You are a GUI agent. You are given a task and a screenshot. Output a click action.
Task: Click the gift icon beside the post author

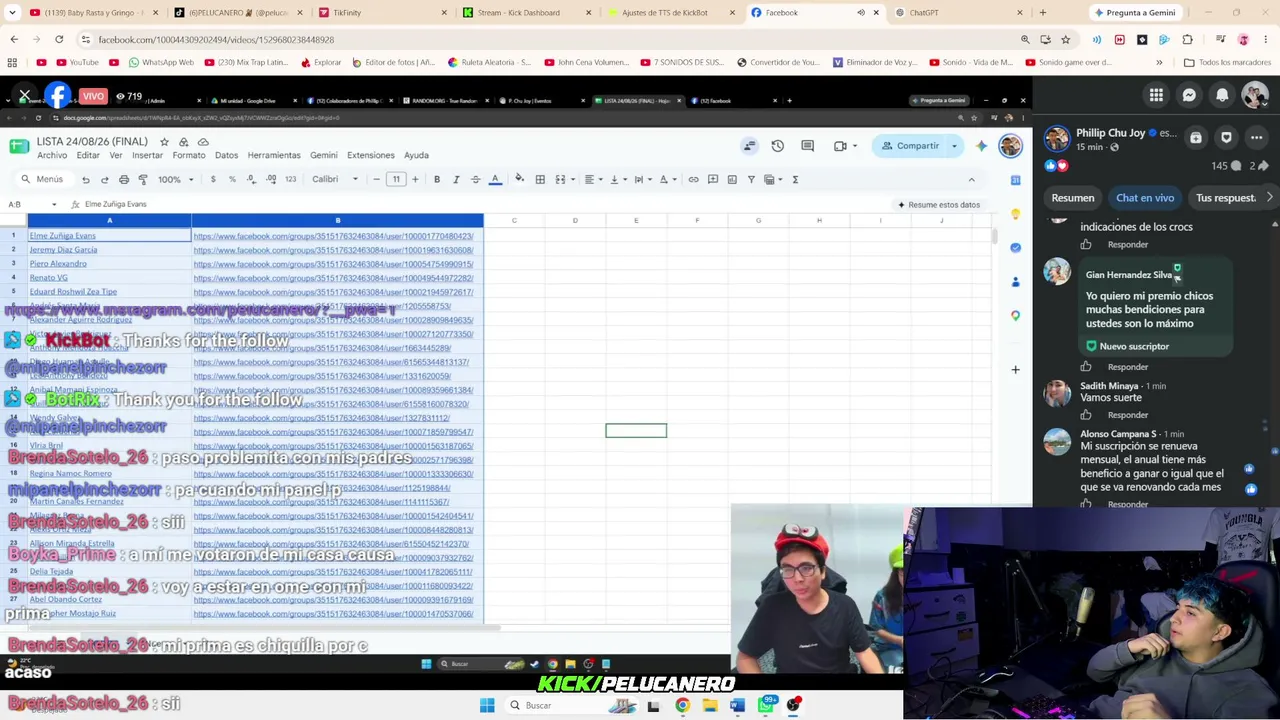pos(1196,138)
